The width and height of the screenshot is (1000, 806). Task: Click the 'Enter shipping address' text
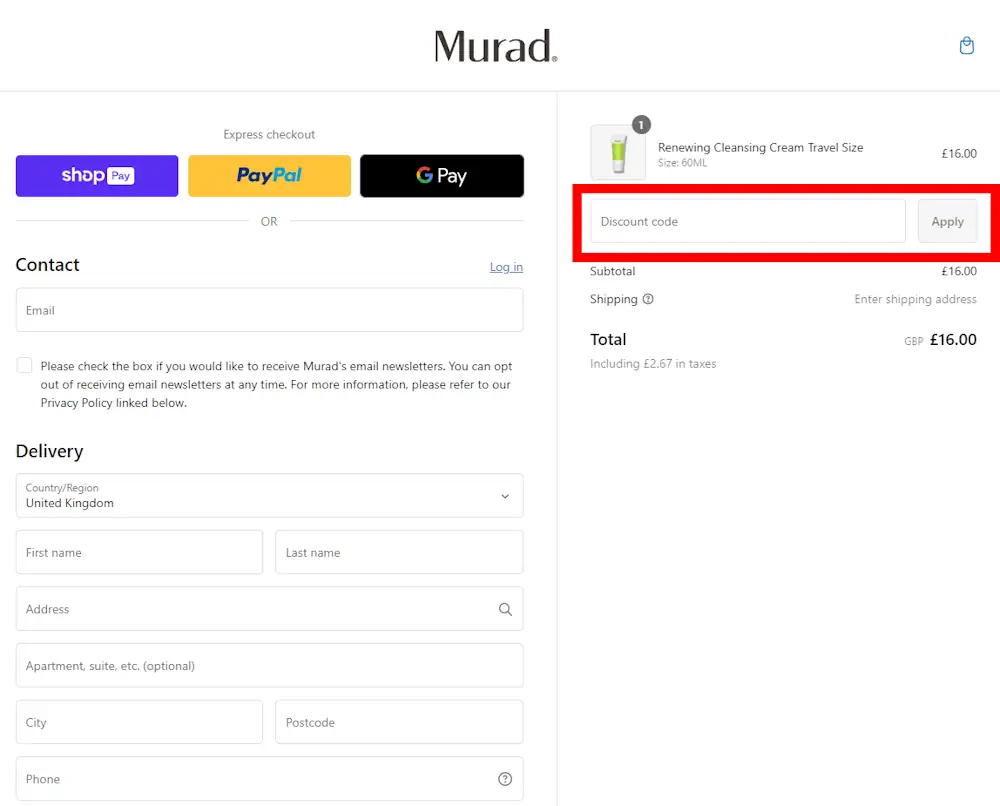(915, 299)
